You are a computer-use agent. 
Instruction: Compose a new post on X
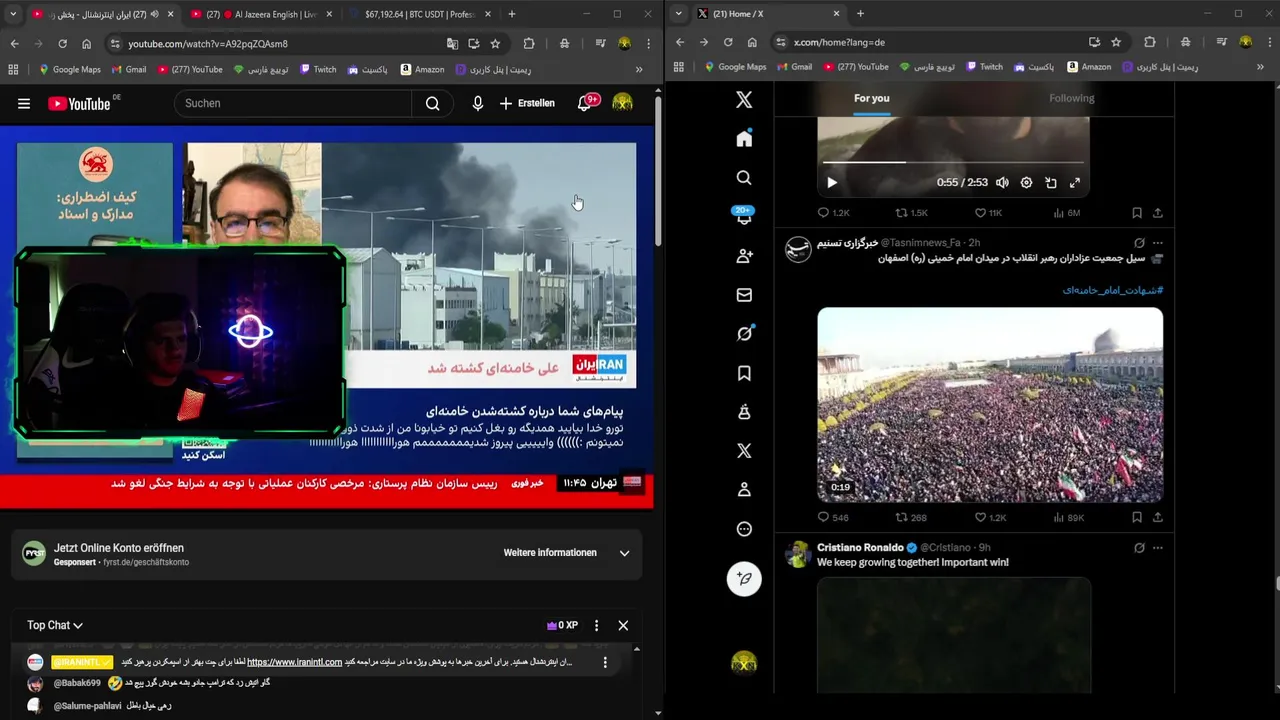tap(744, 579)
